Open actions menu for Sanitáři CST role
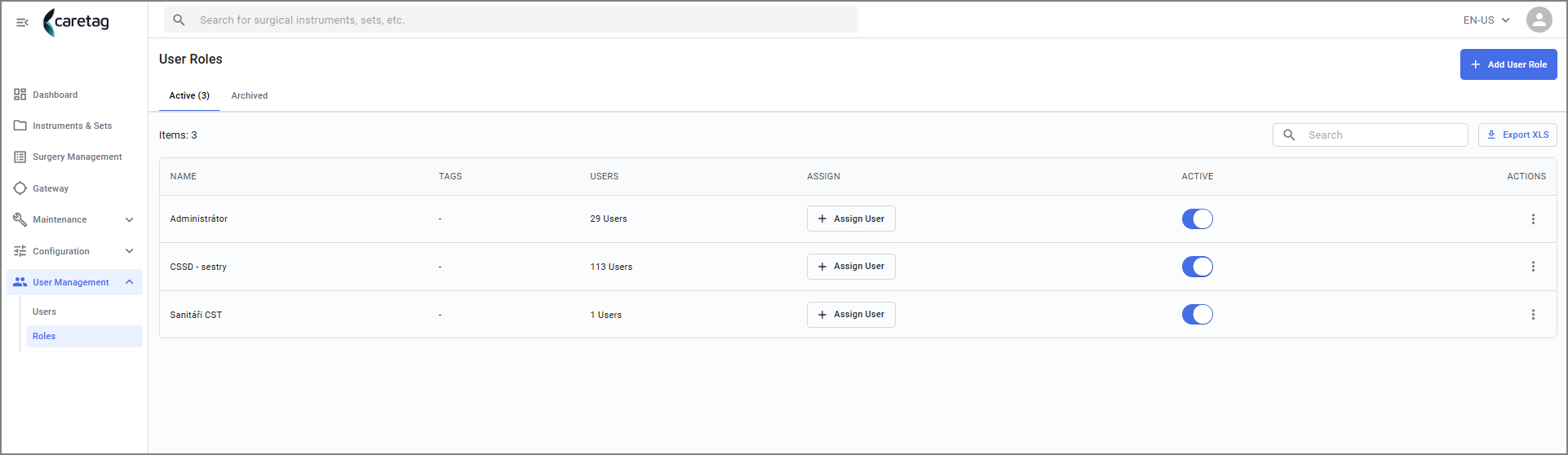Screen dimensions: 1568x455 (x=1533, y=315)
